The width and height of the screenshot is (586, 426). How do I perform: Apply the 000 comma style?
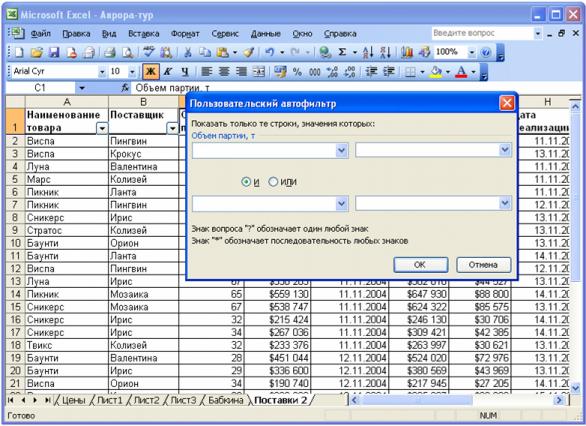point(315,71)
